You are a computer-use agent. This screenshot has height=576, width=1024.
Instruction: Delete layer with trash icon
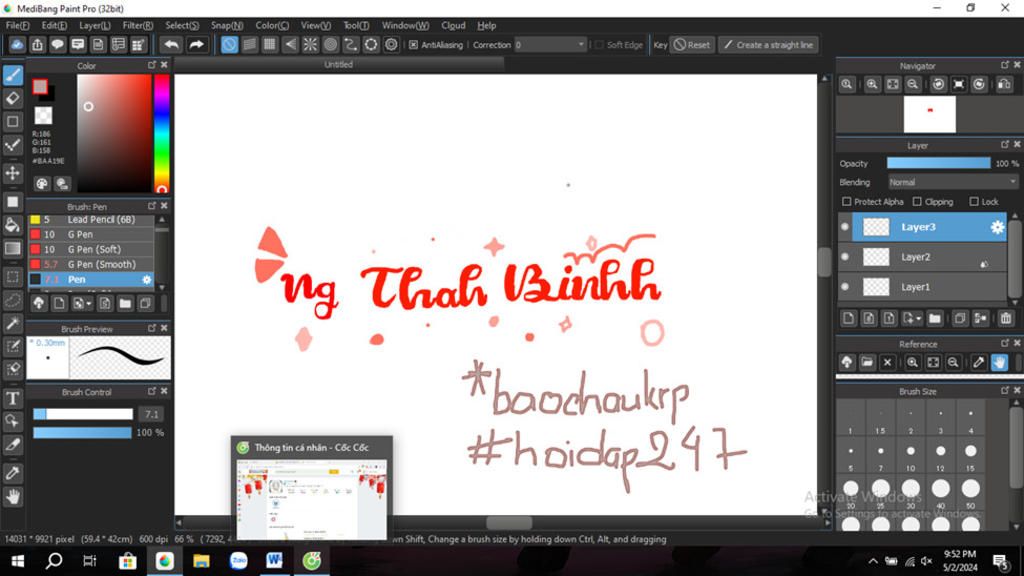pos(1006,319)
